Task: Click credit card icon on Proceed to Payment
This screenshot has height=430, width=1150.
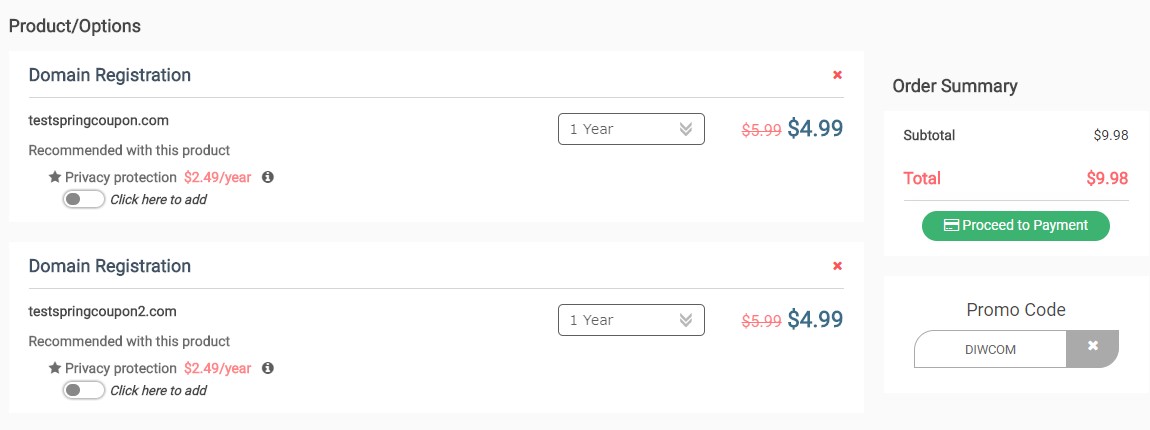Action: pos(951,225)
